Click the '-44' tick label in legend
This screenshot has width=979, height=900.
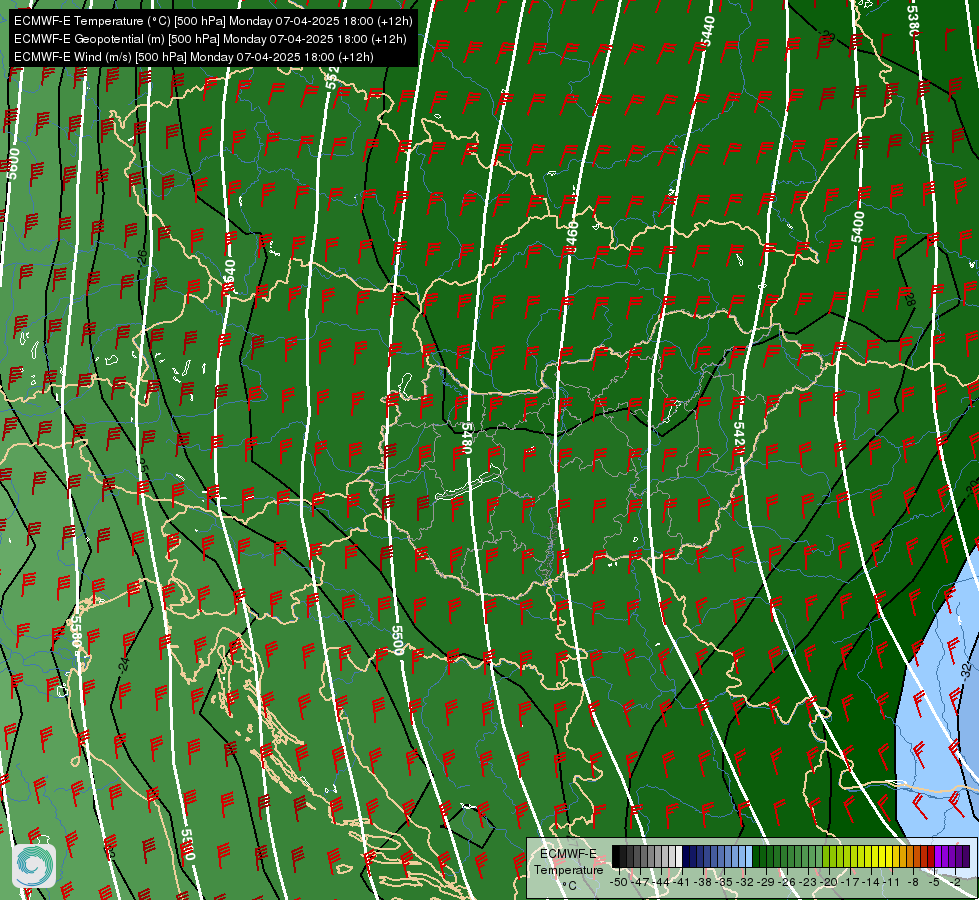tap(661, 883)
